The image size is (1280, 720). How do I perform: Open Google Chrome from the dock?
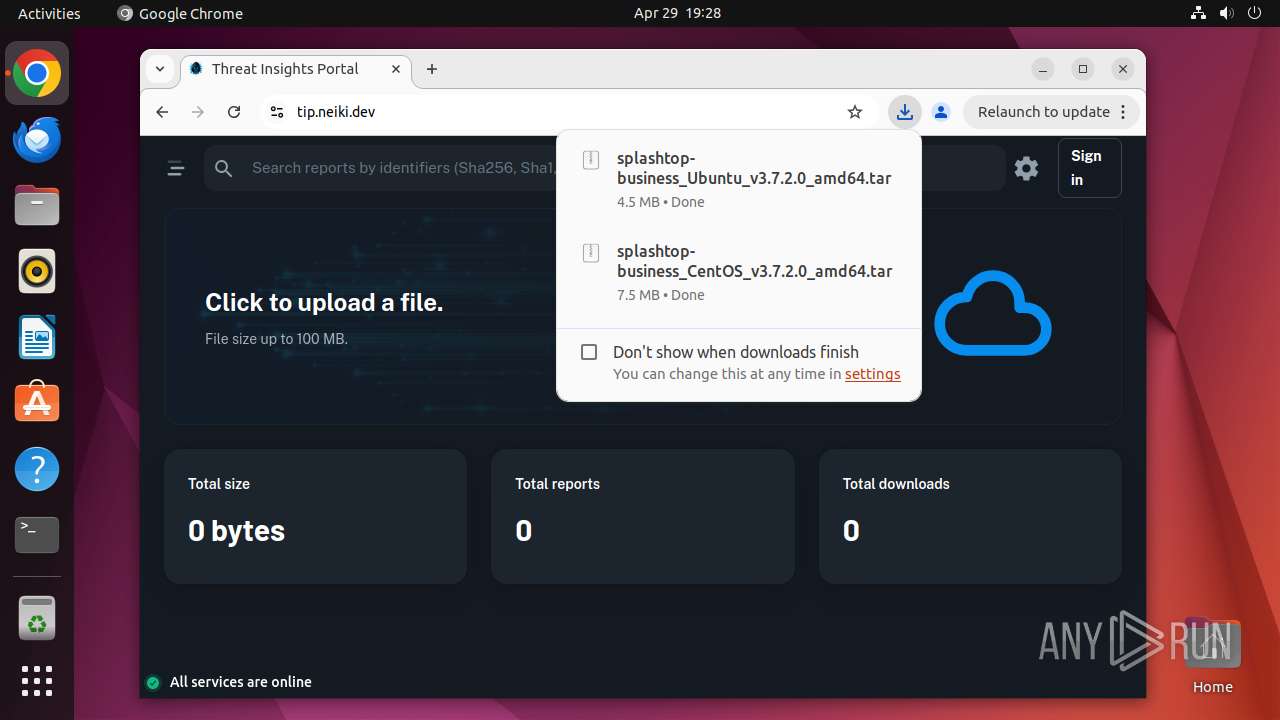coord(37,73)
